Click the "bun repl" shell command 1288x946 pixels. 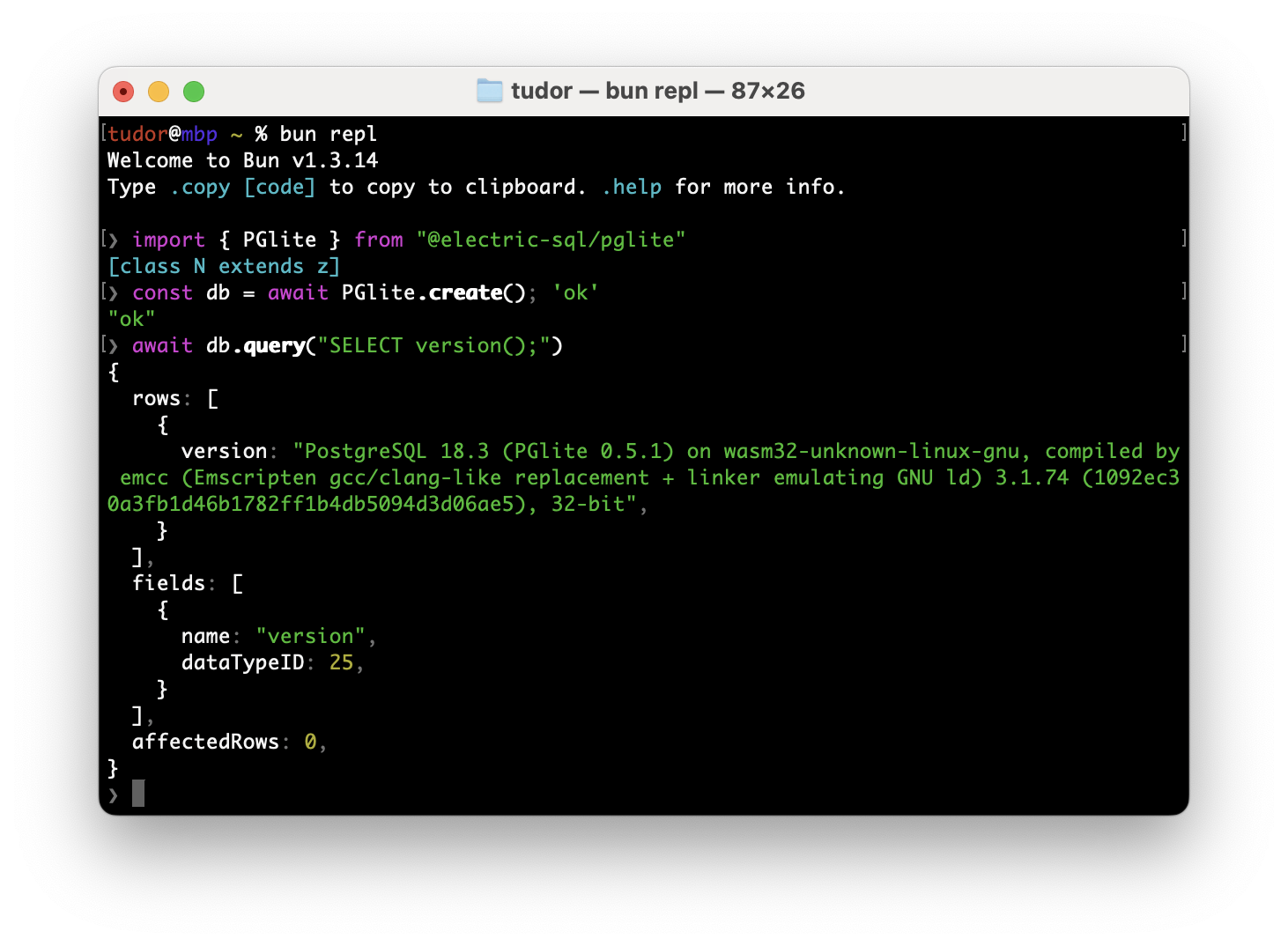click(329, 134)
